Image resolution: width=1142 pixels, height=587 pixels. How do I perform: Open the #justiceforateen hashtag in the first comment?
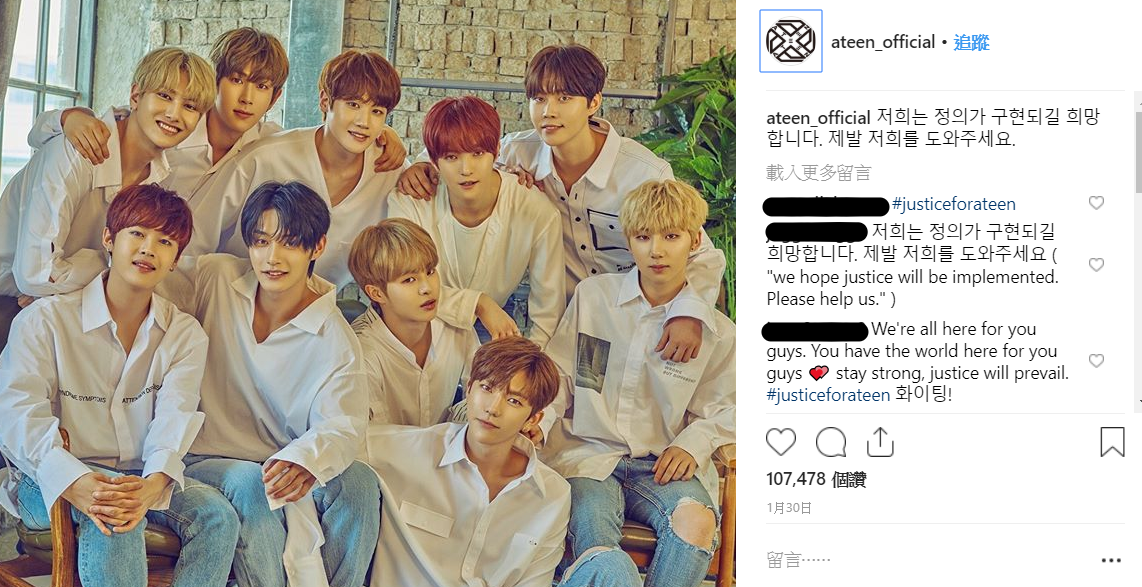[953, 204]
